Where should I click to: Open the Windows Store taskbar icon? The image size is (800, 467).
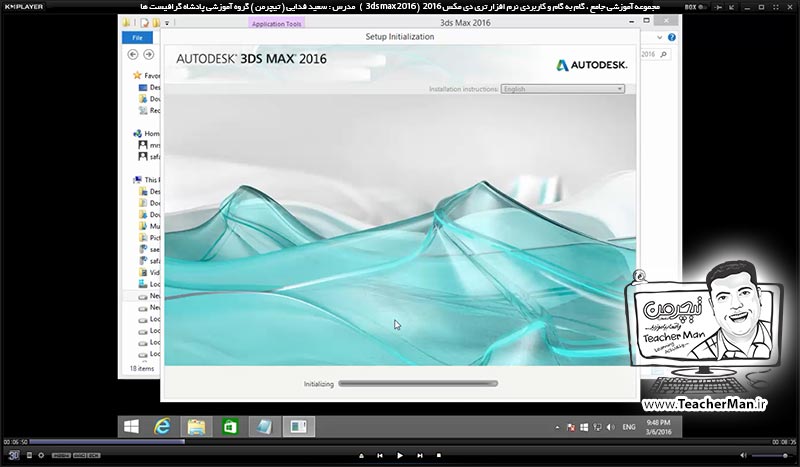point(230,426)
